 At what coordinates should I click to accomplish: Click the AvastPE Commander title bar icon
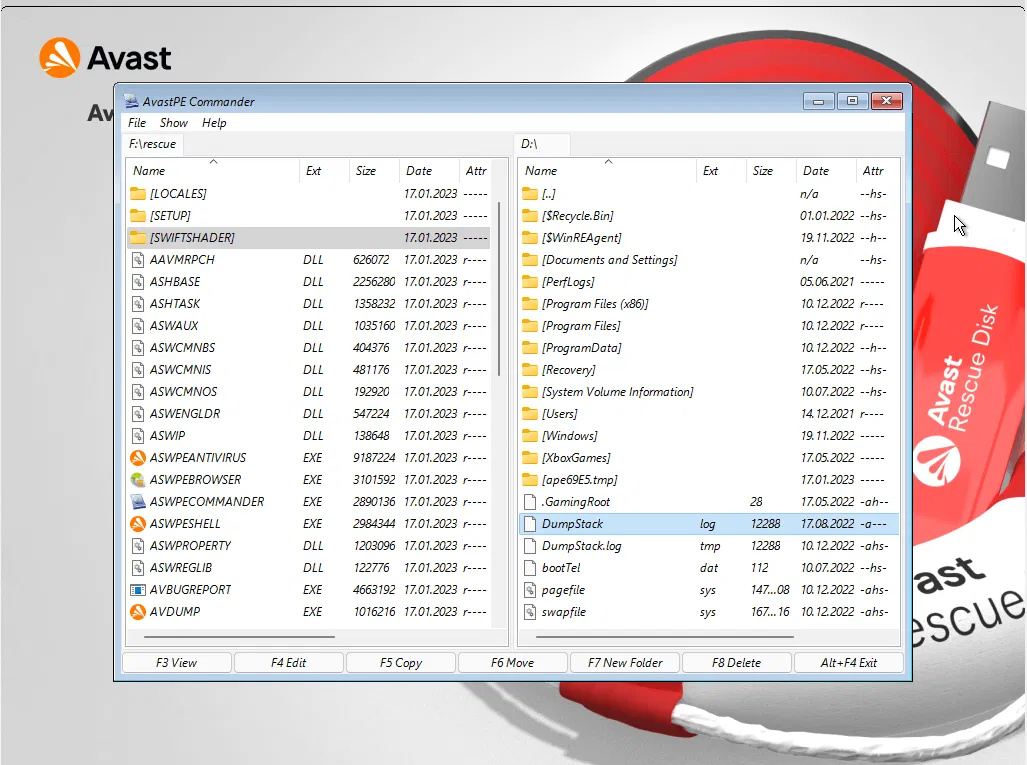click(130, 101)
